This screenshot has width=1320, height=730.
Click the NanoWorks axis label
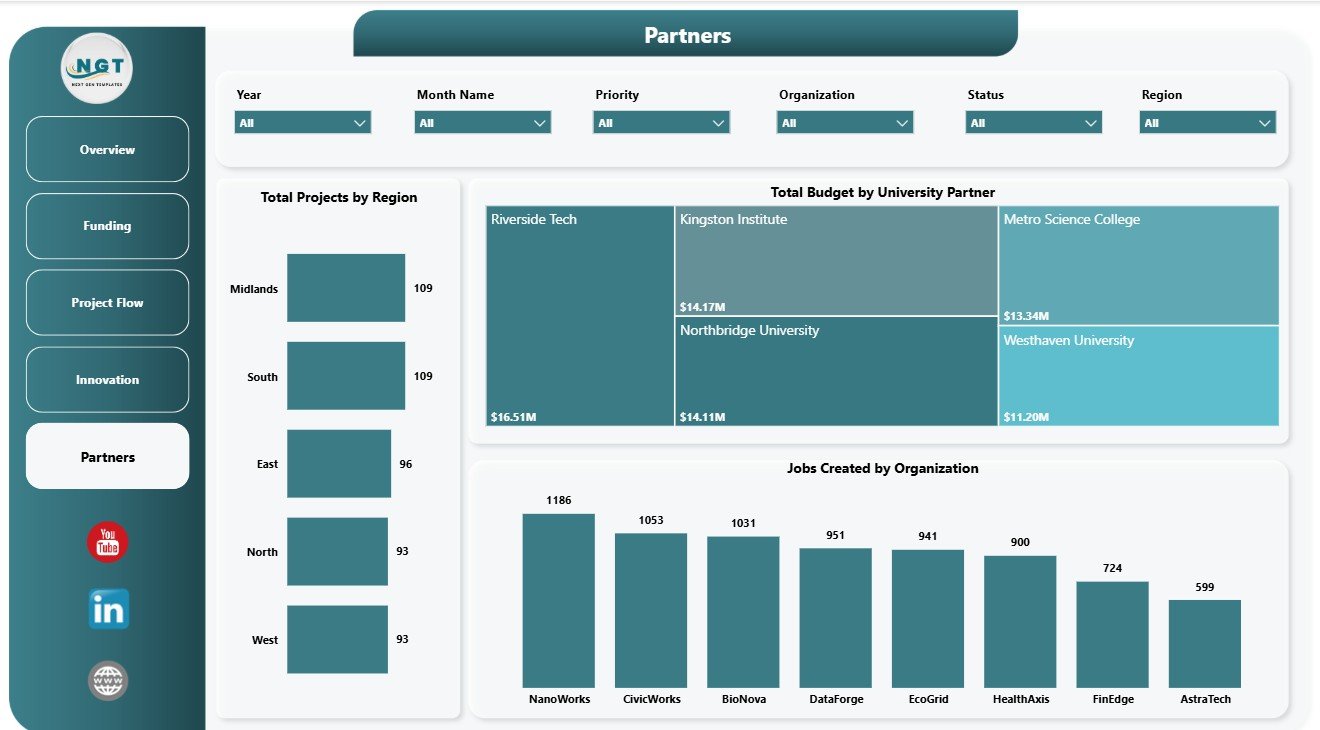(560, 699)
